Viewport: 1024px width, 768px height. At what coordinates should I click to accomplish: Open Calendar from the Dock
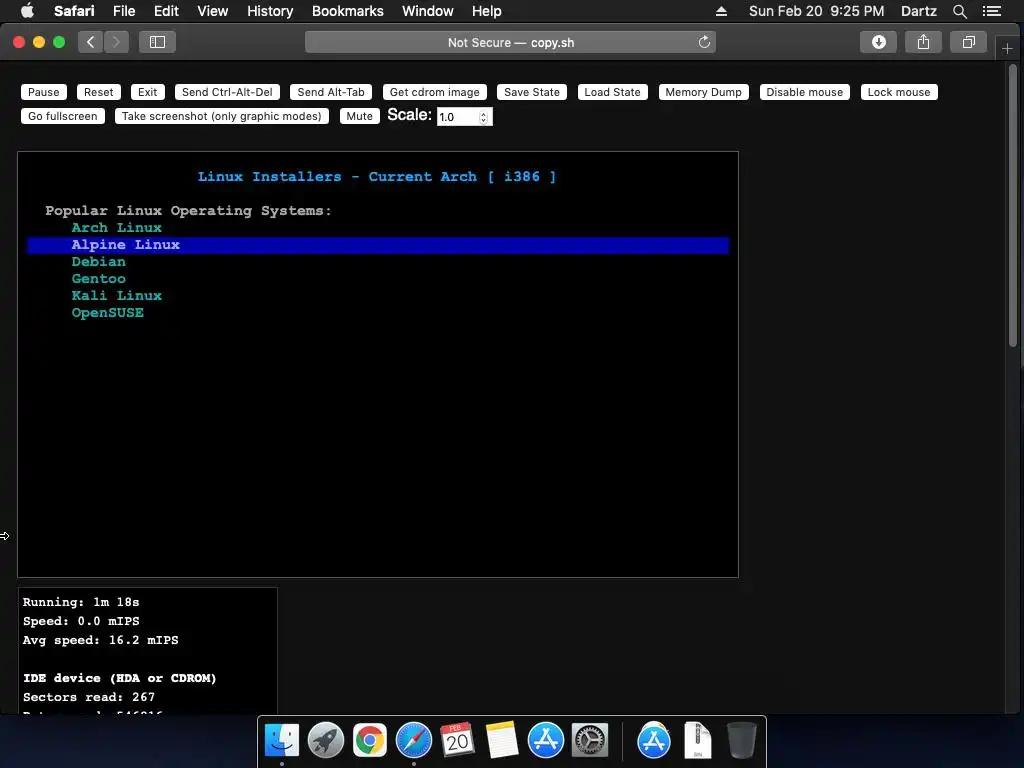(x=457, y=740)
